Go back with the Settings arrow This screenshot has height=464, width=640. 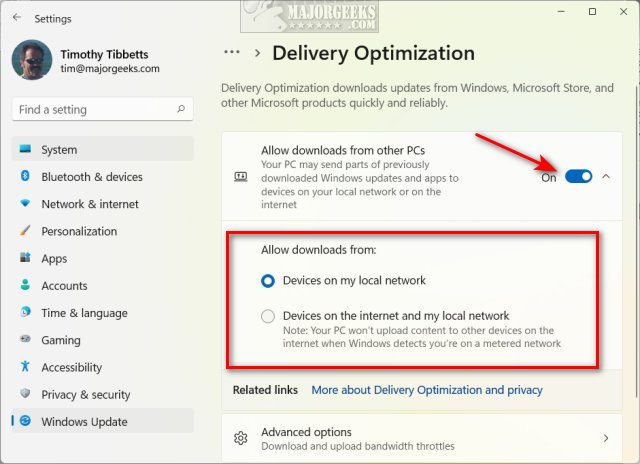click(17, 18)
